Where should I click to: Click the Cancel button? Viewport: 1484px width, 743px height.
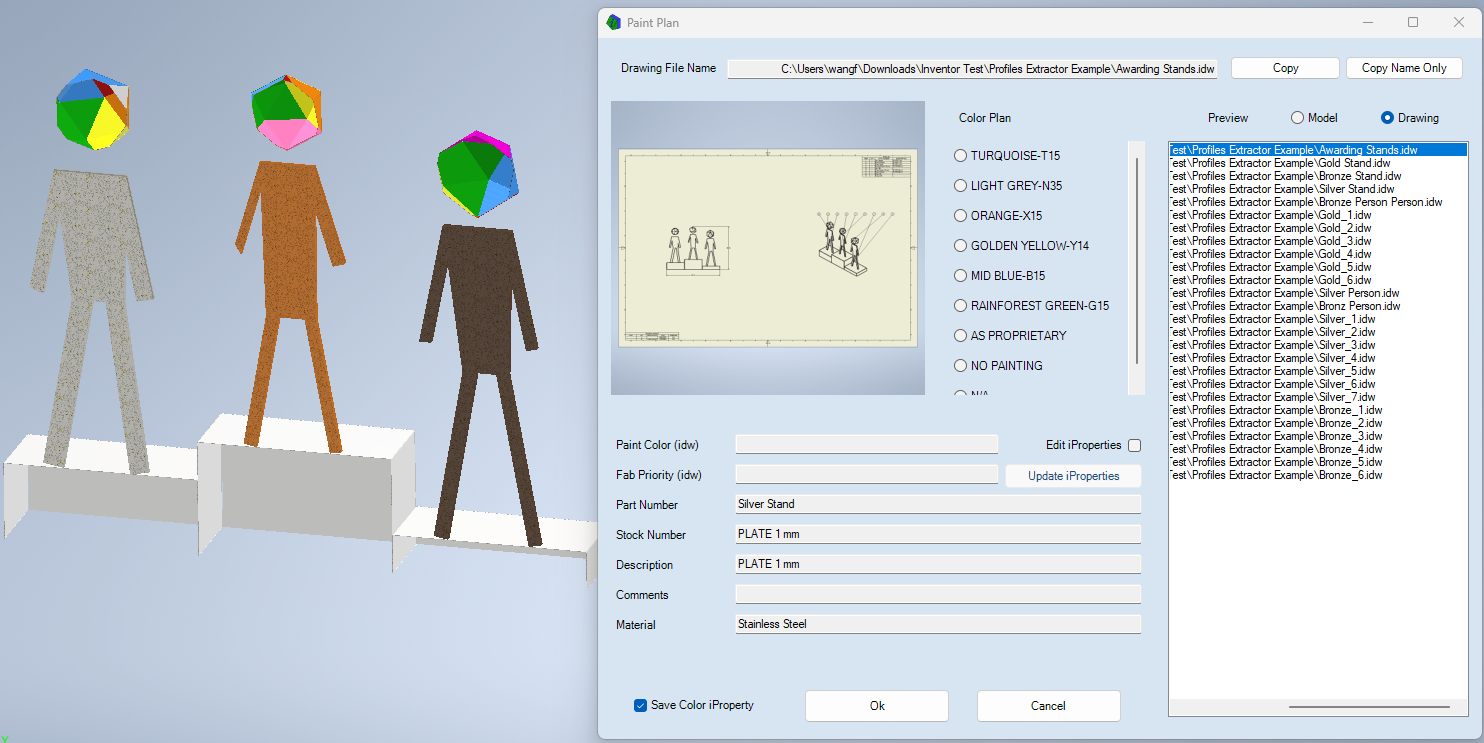[1047, 706]
